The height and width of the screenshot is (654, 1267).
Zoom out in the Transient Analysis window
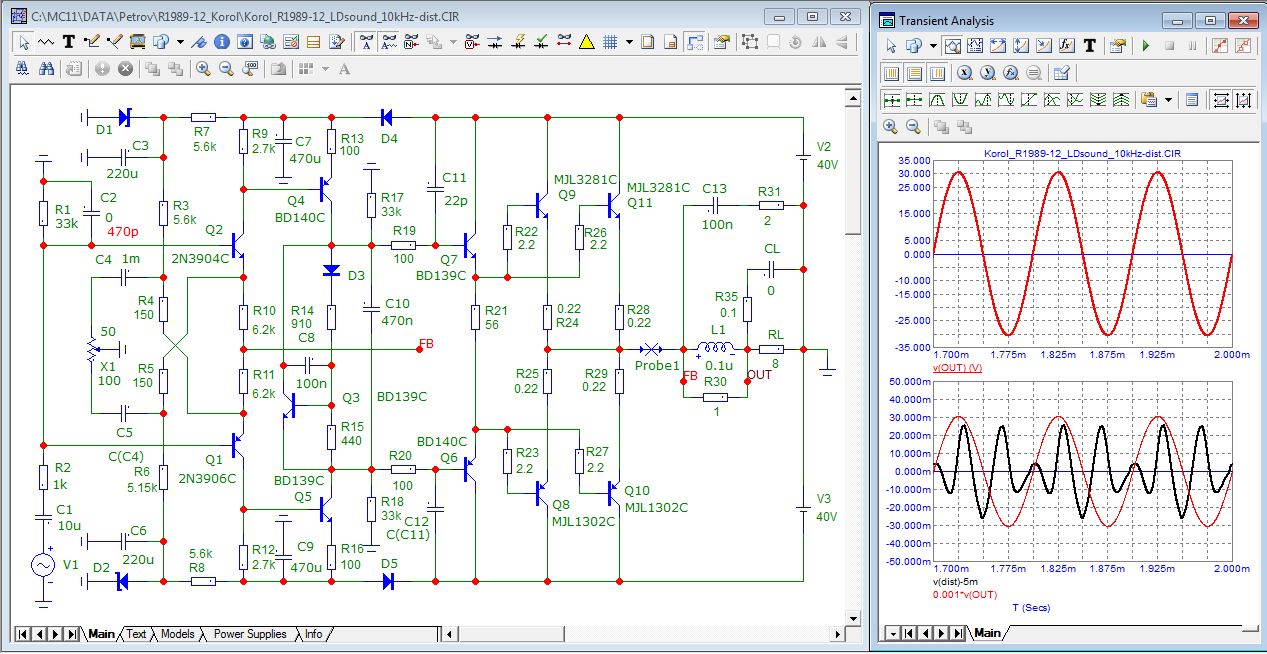click(x=913, y=127)
